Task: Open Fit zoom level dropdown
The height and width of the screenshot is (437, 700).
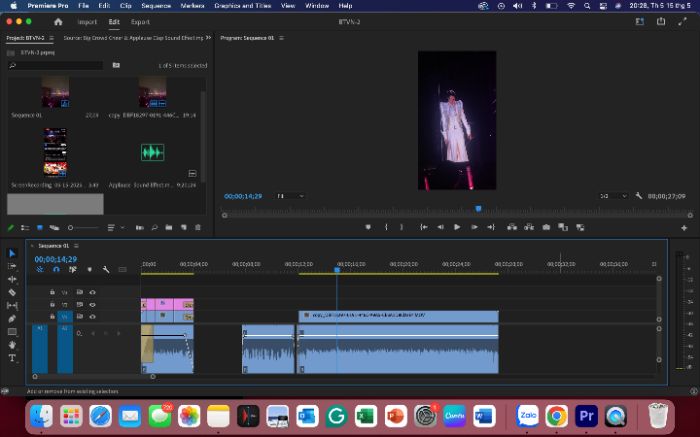Action: tap(290, 196)
